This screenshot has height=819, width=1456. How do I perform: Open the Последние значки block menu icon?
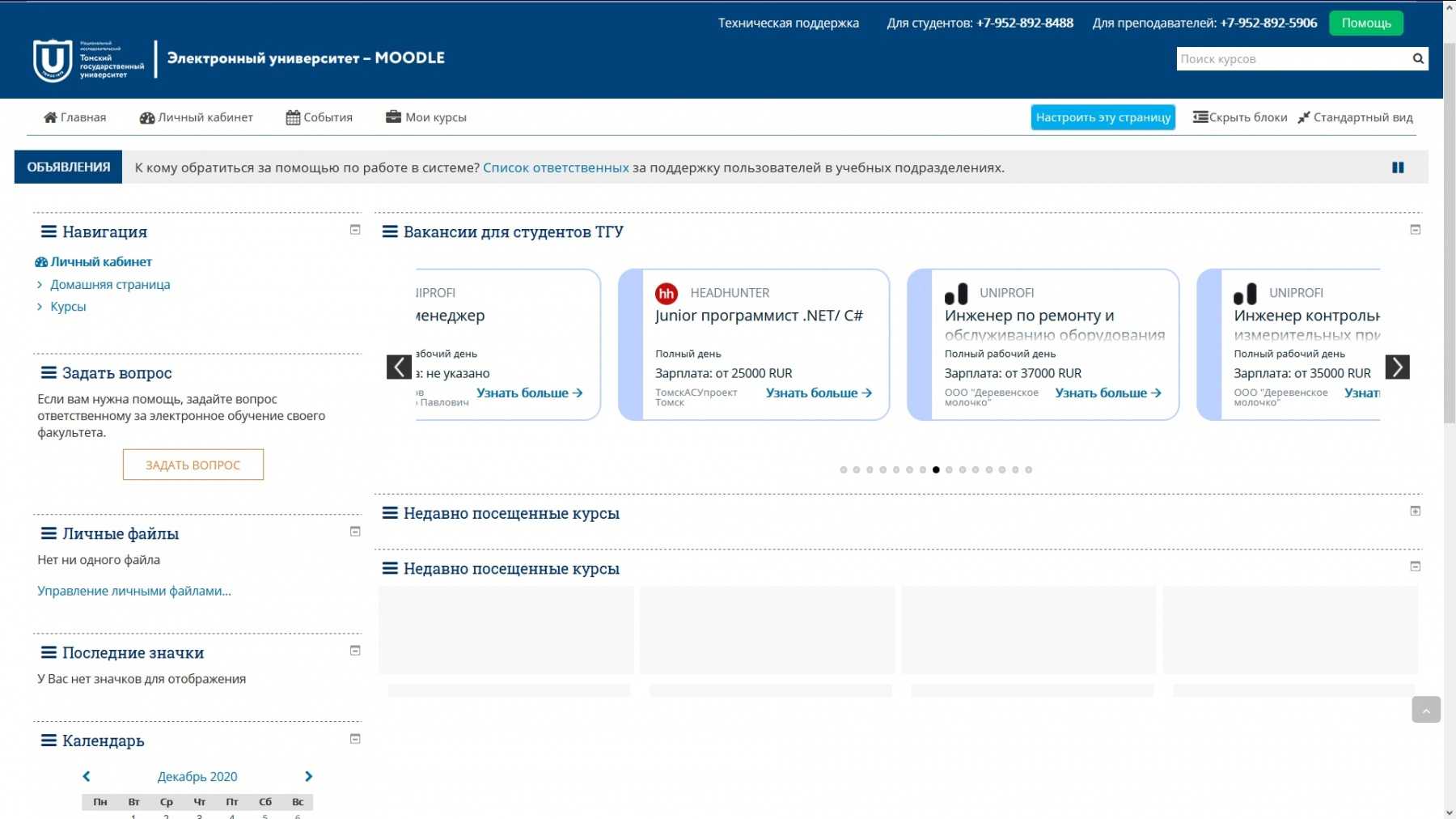coord(49,652)
